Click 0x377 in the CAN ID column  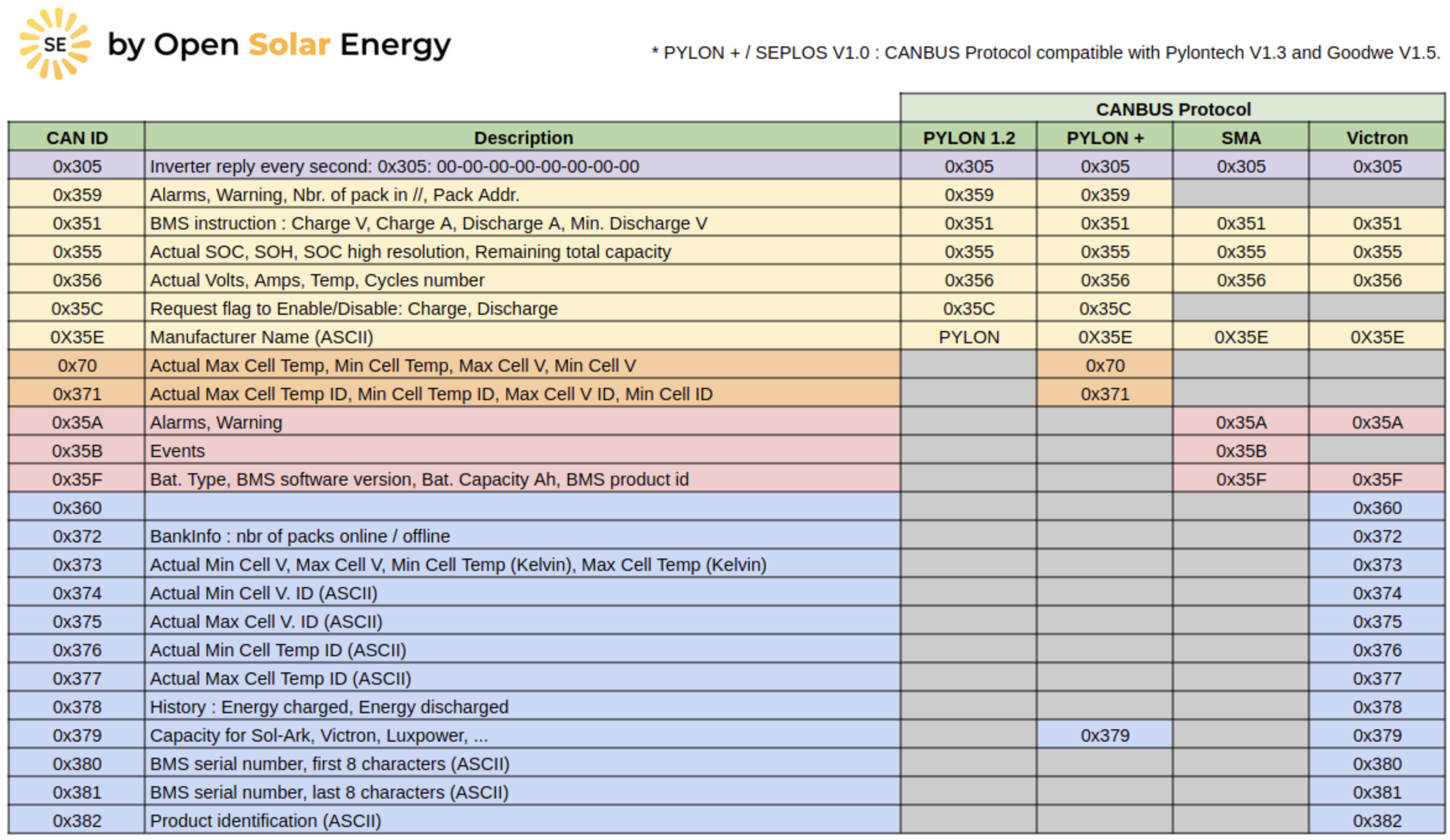77,678
